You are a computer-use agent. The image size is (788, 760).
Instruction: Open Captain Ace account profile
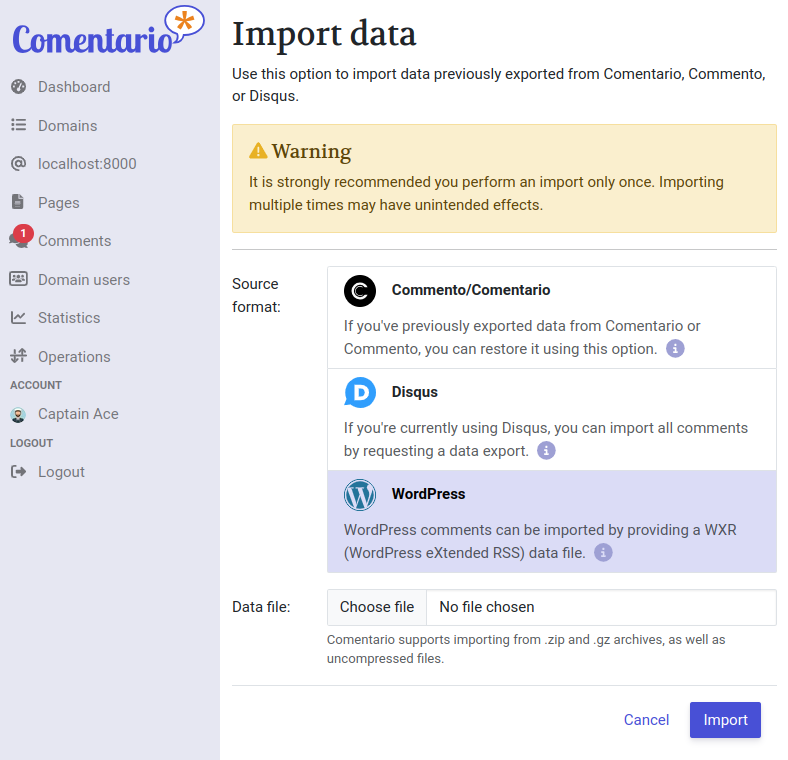[78, 414]
